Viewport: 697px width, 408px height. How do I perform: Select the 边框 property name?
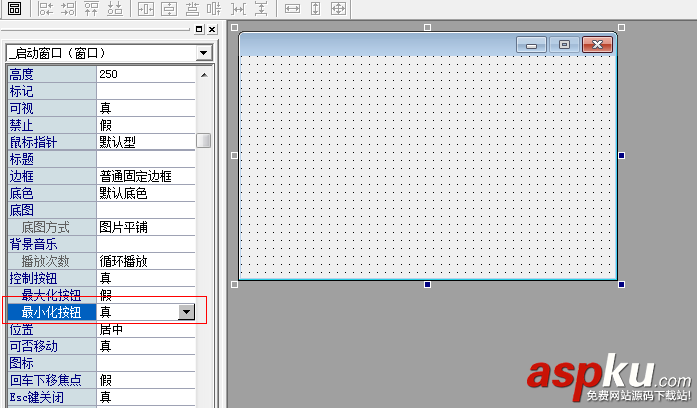point(52,176)
